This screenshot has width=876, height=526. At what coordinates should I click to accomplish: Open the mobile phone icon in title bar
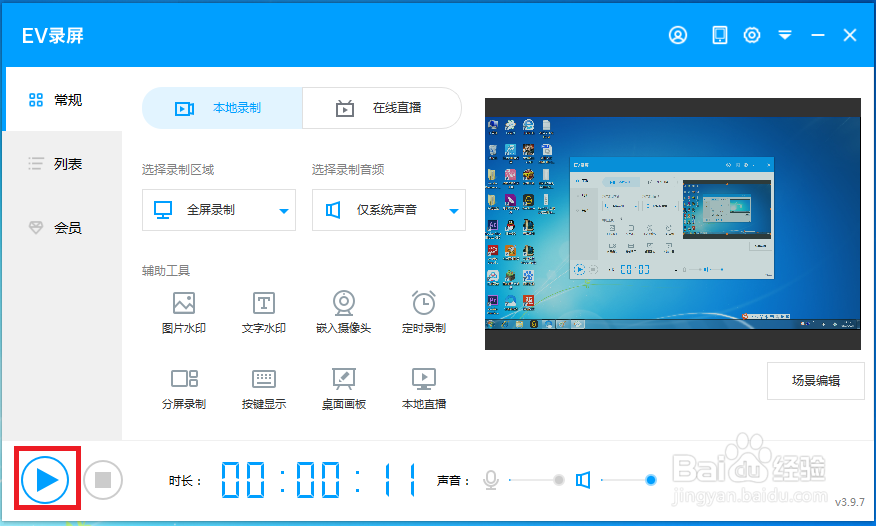[720, 35]
